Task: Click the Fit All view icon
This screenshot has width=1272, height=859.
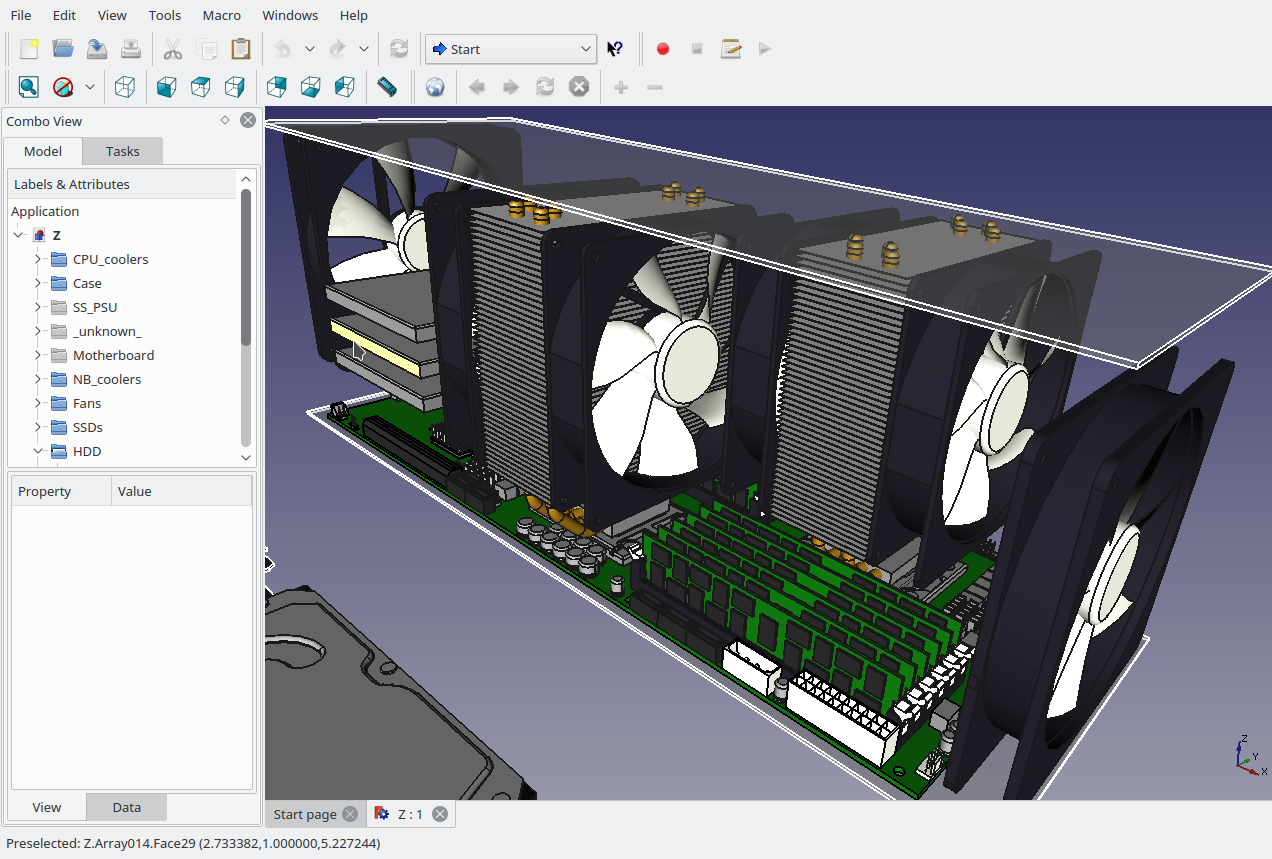Action: [x=28, y=87]
